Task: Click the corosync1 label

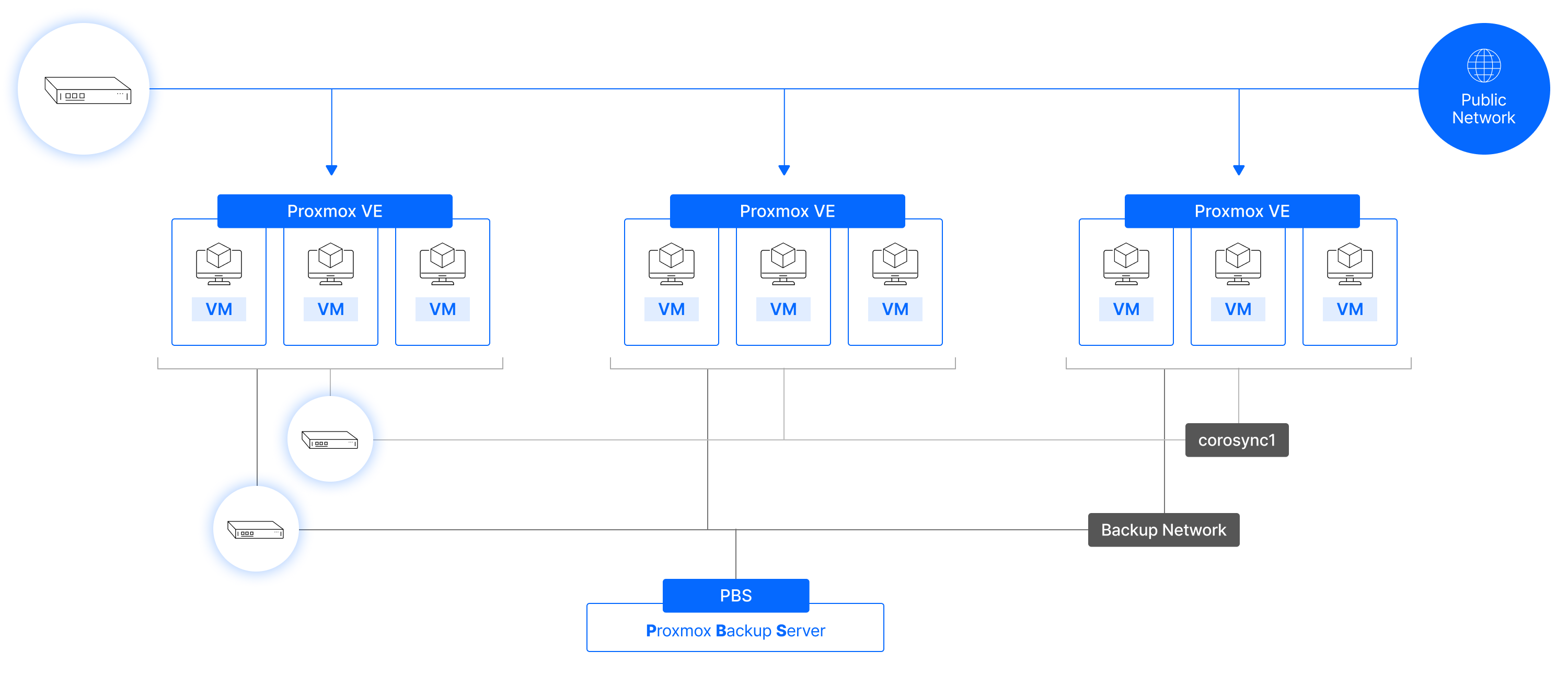Action: pos(1237,440)
